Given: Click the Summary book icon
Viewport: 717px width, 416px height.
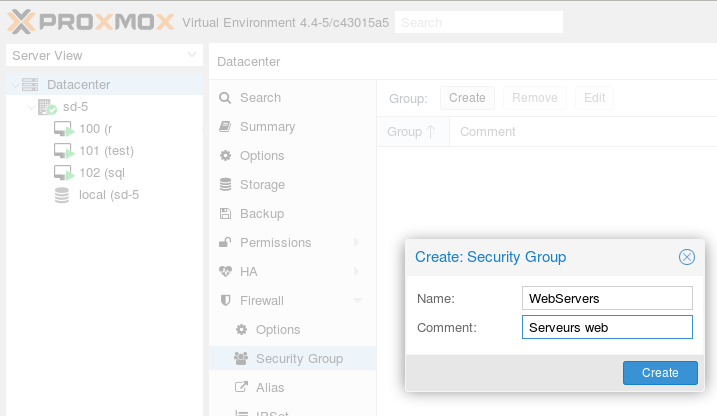Looking at the screenshot, I should (x=225, y=127).
